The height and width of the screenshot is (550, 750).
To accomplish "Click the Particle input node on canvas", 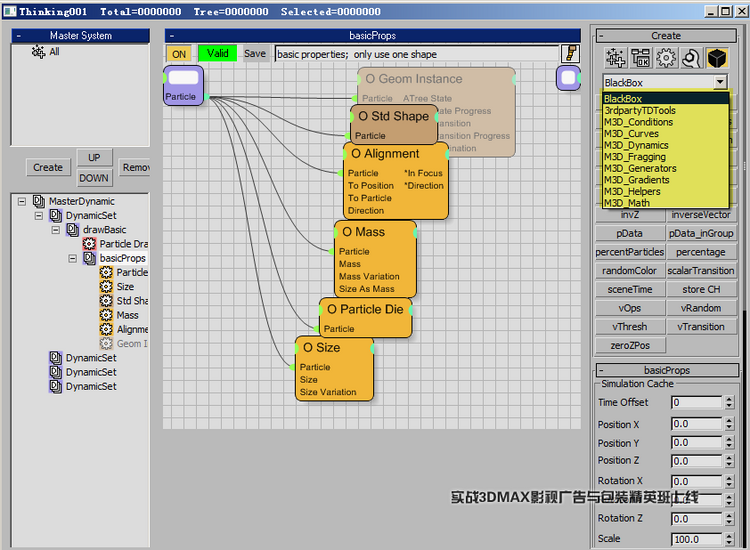I will (x=183, y=85).
